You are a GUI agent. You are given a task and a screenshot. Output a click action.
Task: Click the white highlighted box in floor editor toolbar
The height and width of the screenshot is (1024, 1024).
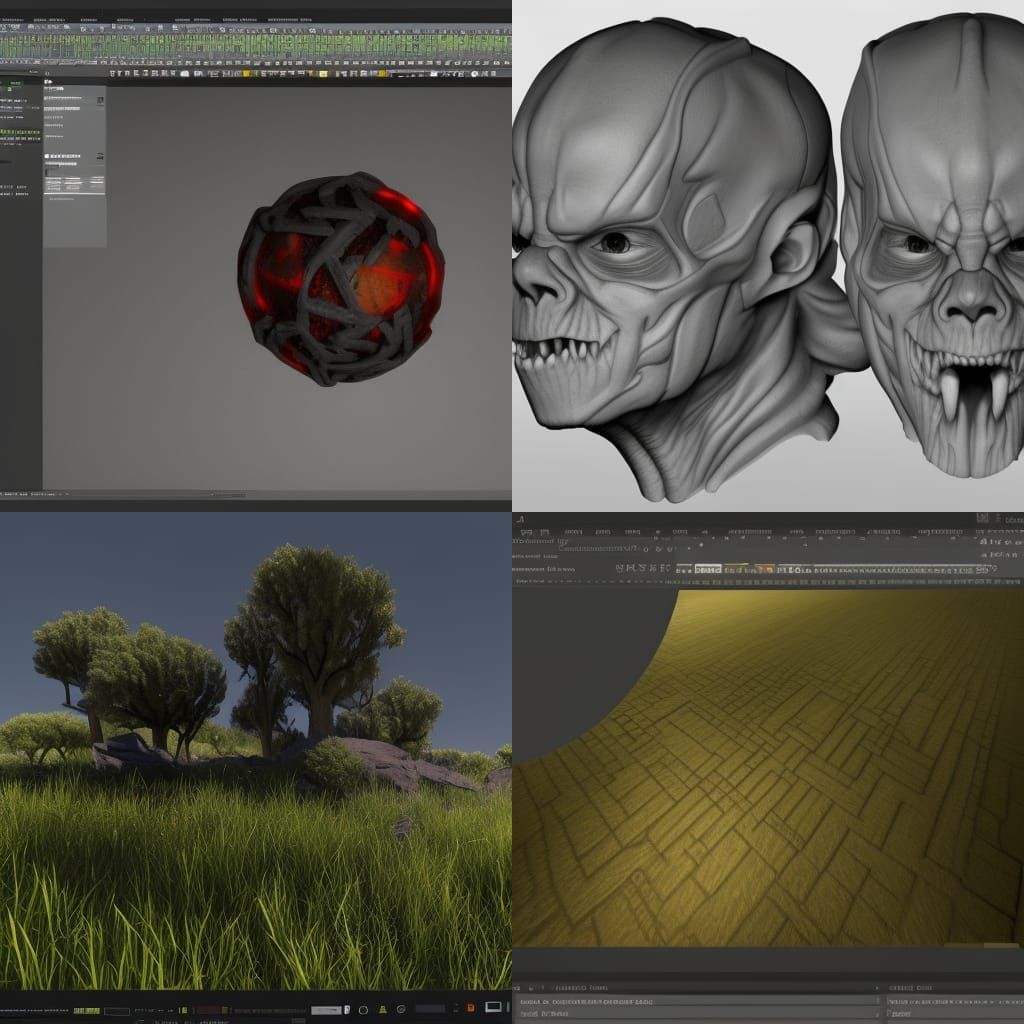pyautogui.click(x=708, y=569)
